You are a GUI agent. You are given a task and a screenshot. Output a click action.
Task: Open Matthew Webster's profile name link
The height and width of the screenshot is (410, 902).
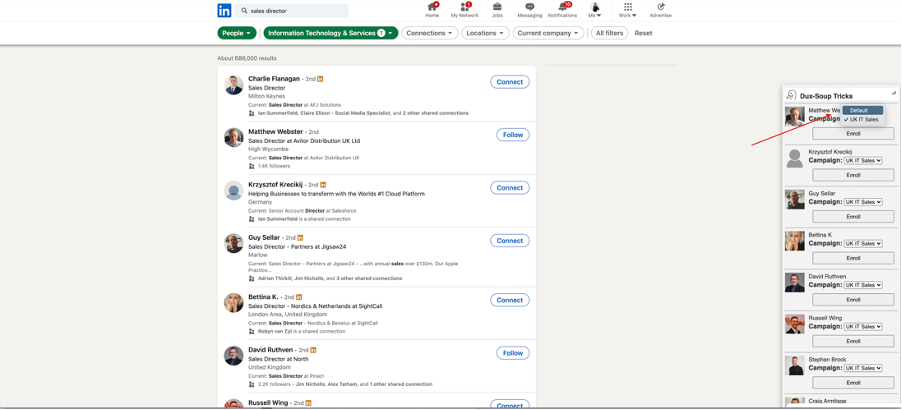point(276,132)
